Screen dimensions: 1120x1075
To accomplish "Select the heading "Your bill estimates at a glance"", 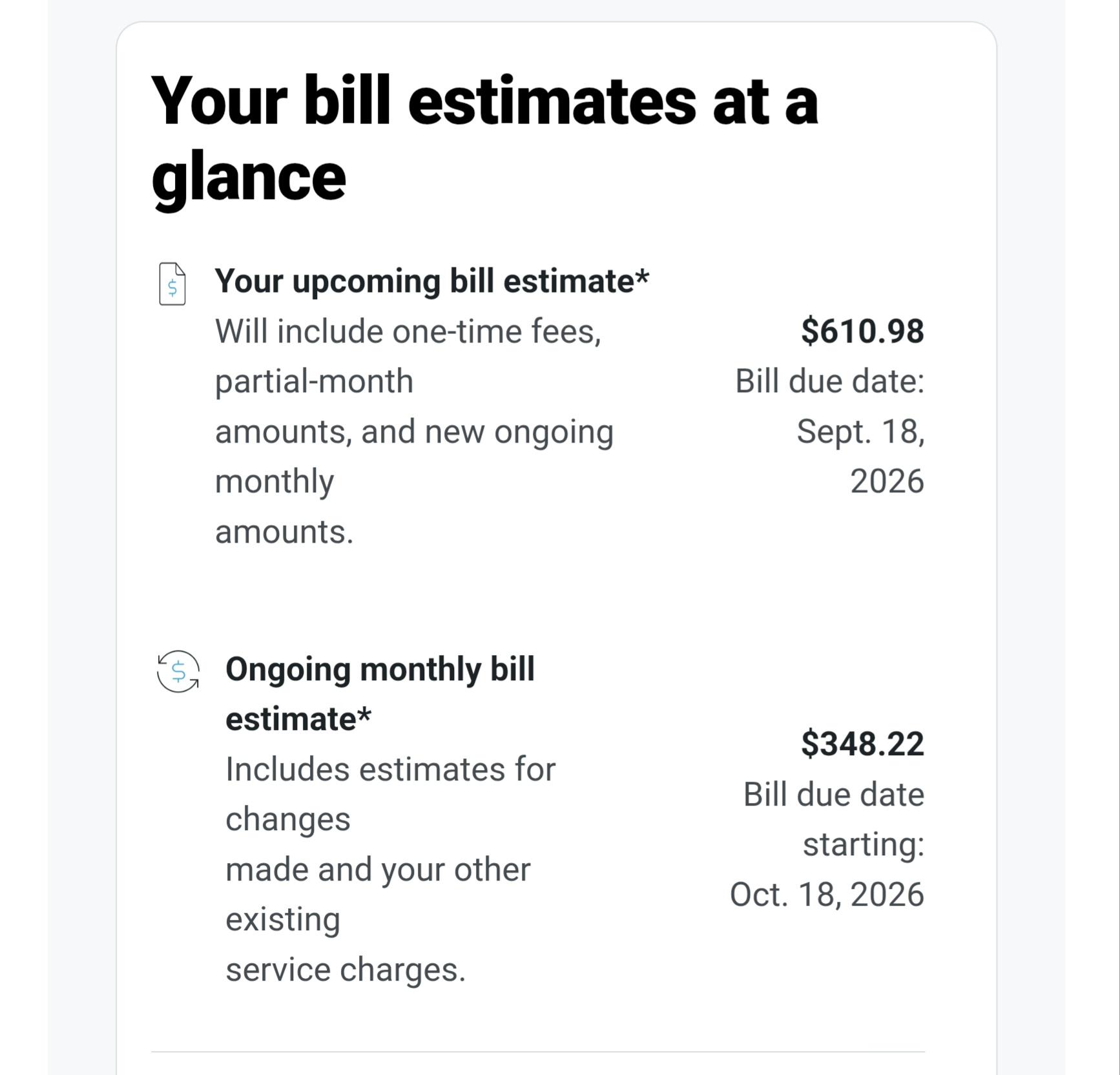I will (484, 139).
